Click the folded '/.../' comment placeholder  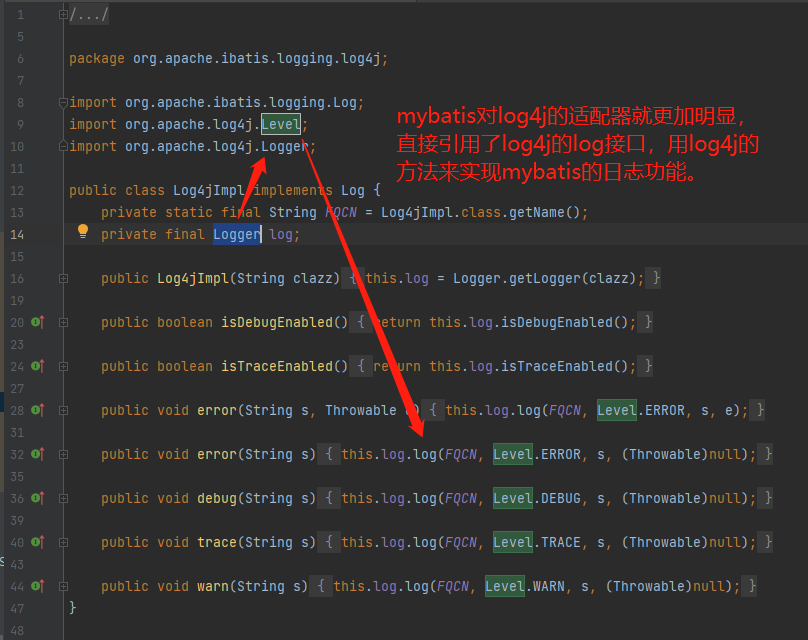pyautogui.click(x=89, y=15)
